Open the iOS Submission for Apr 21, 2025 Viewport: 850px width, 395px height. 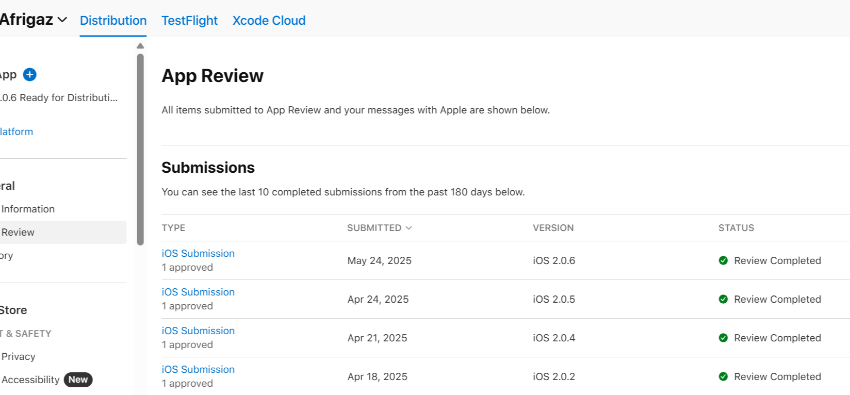pyautogui.click(x=198, y=331)
